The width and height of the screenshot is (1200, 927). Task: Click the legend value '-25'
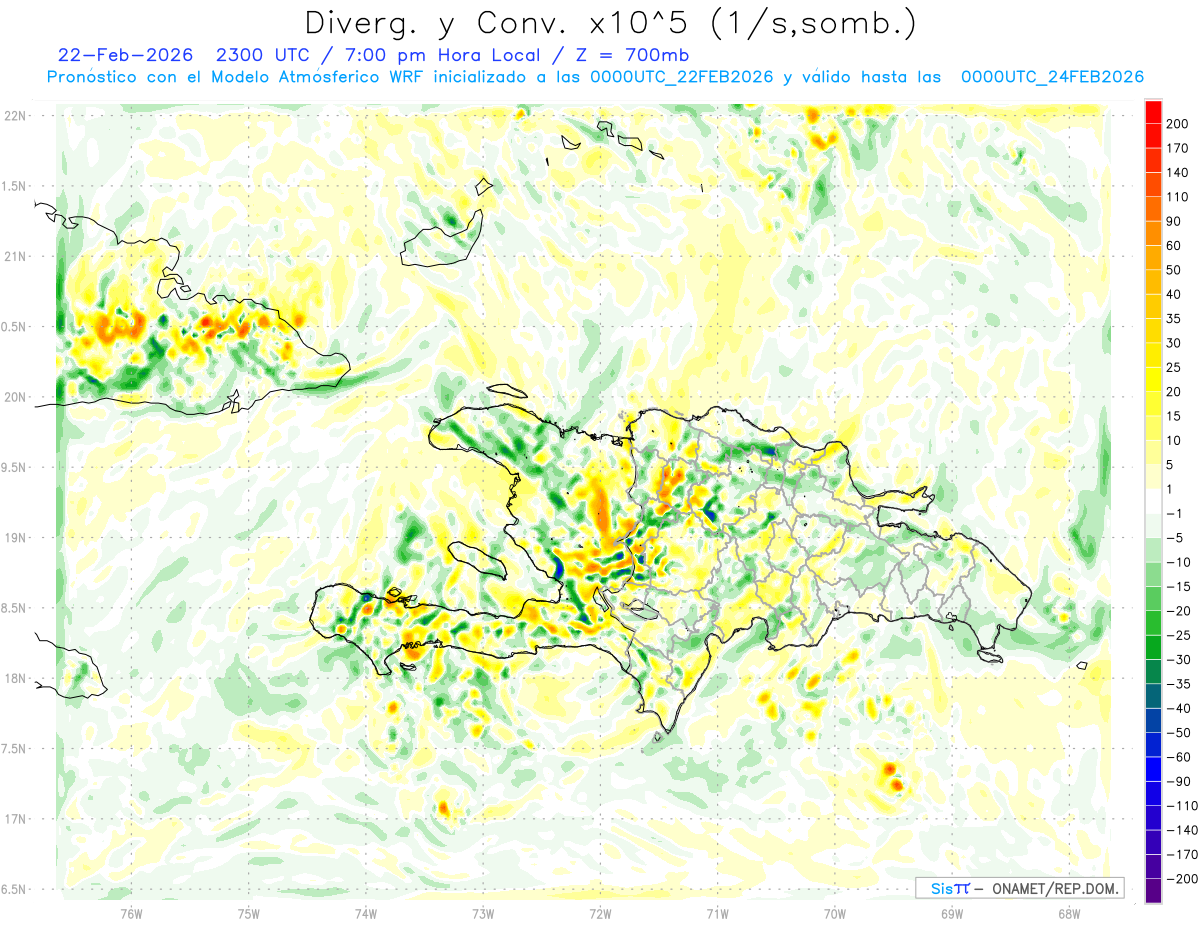coord(1178,635)
